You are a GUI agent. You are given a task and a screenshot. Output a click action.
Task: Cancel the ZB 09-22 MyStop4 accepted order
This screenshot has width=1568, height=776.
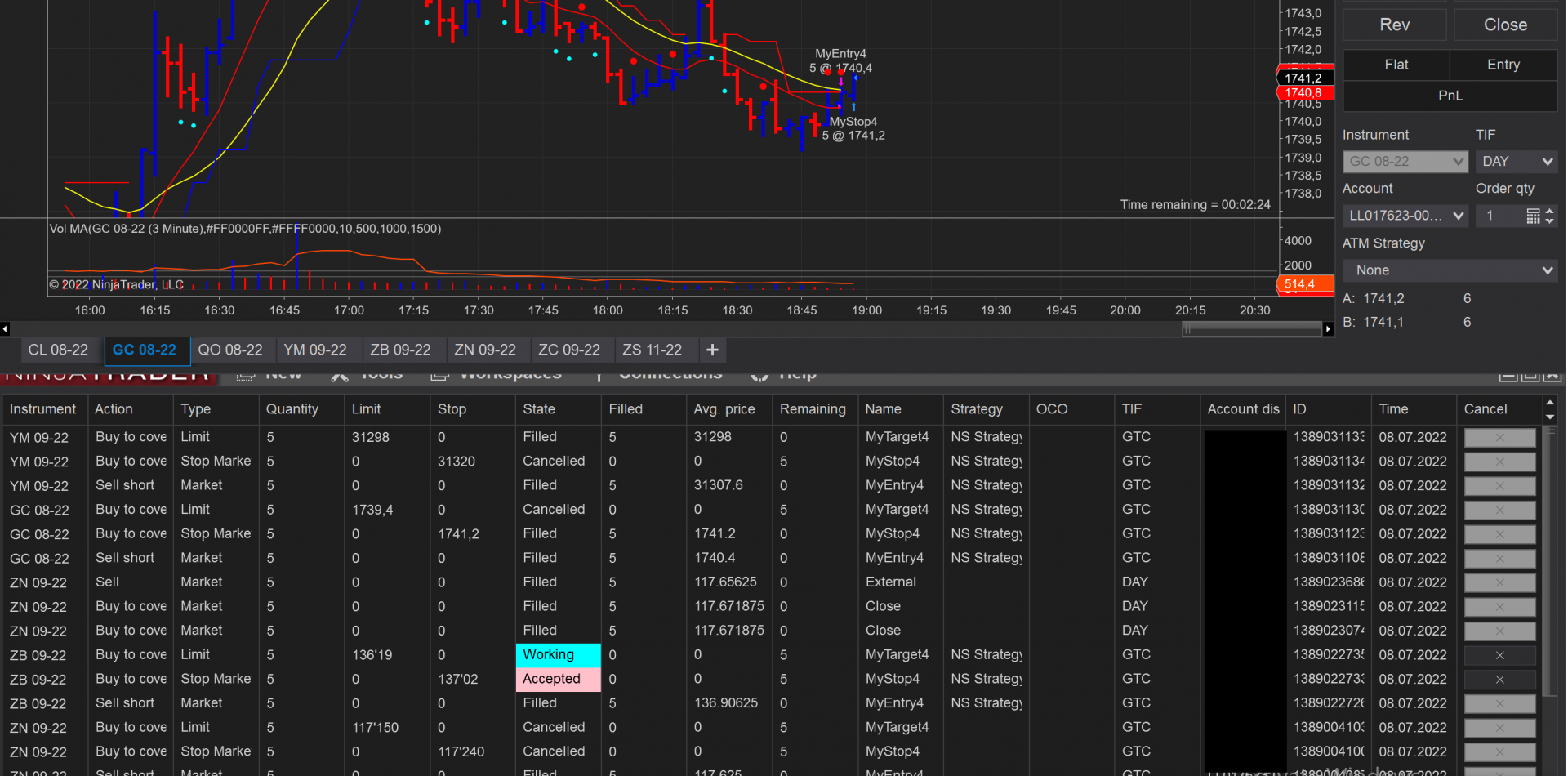[1499, 680]
